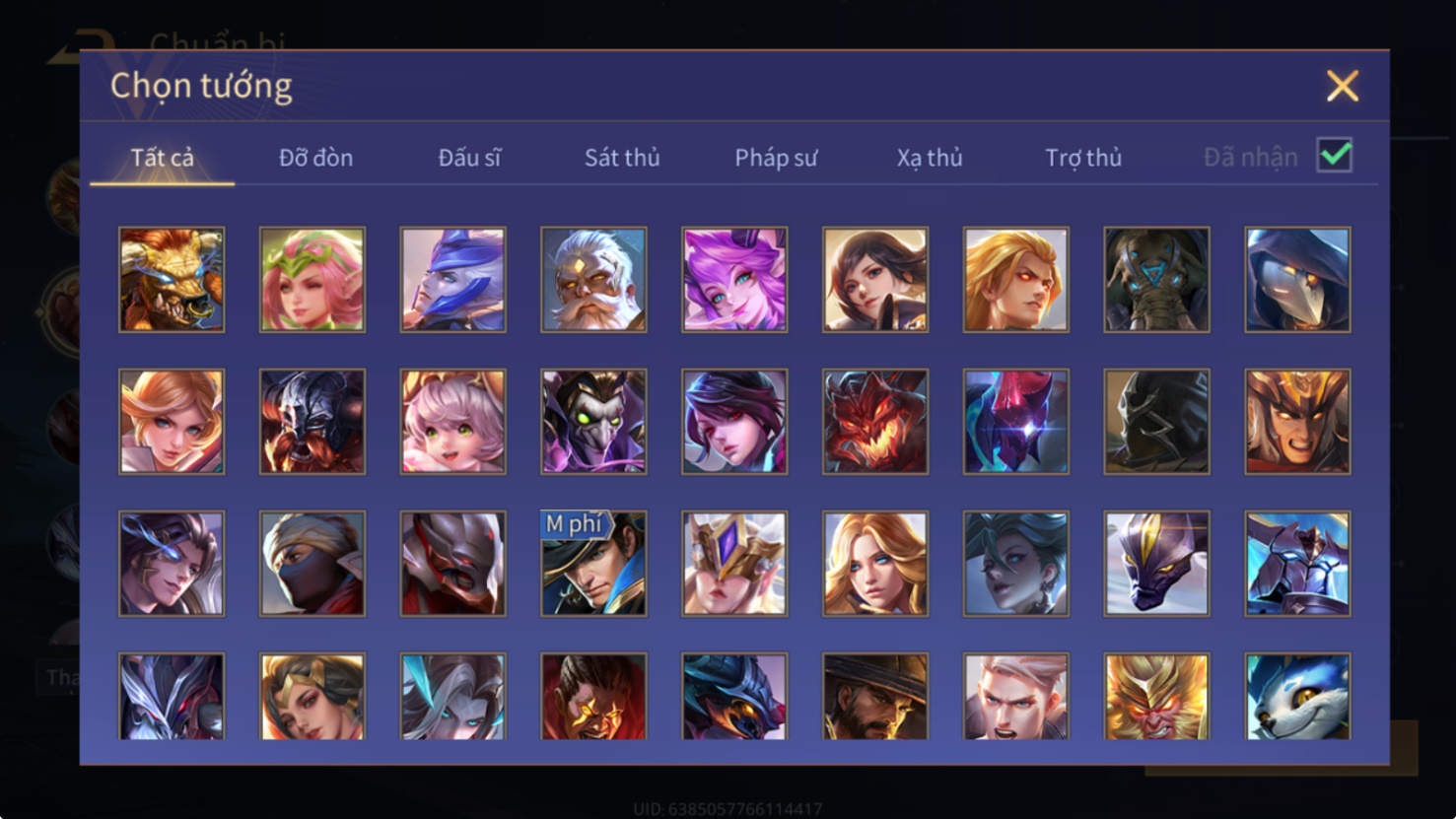Go to the 'Trợ thủ' tab
Screen dimensions: 1456x819
tap(1083, 158)
